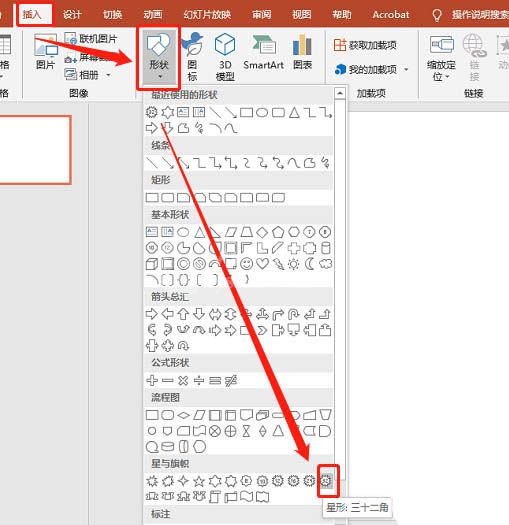Screen dimensions: 509x525
Task: Choose the left-right double arrow shape
Action: [215, 314]
